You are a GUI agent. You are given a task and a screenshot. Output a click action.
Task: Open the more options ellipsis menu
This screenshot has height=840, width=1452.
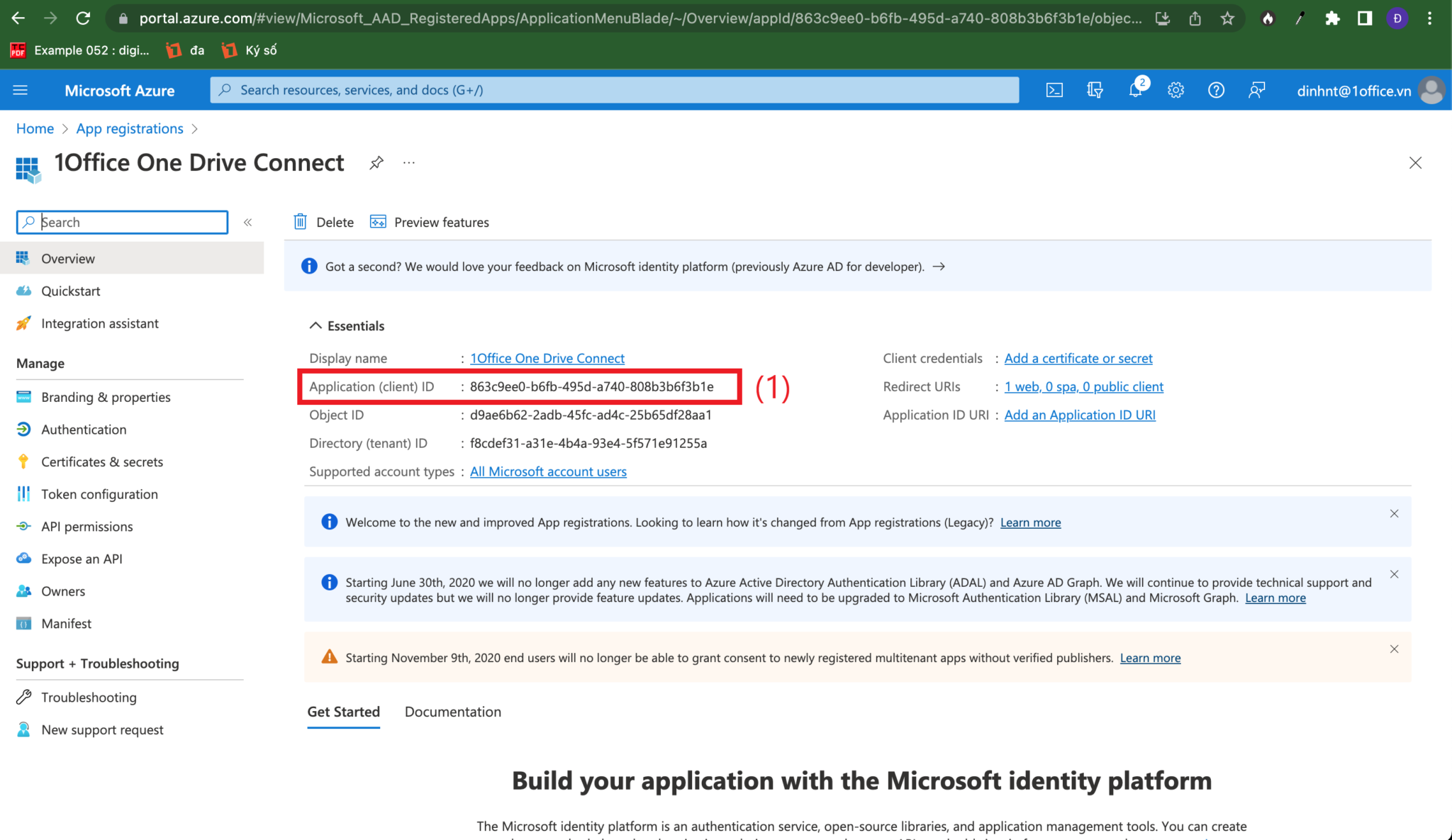(x=408, y=162)
